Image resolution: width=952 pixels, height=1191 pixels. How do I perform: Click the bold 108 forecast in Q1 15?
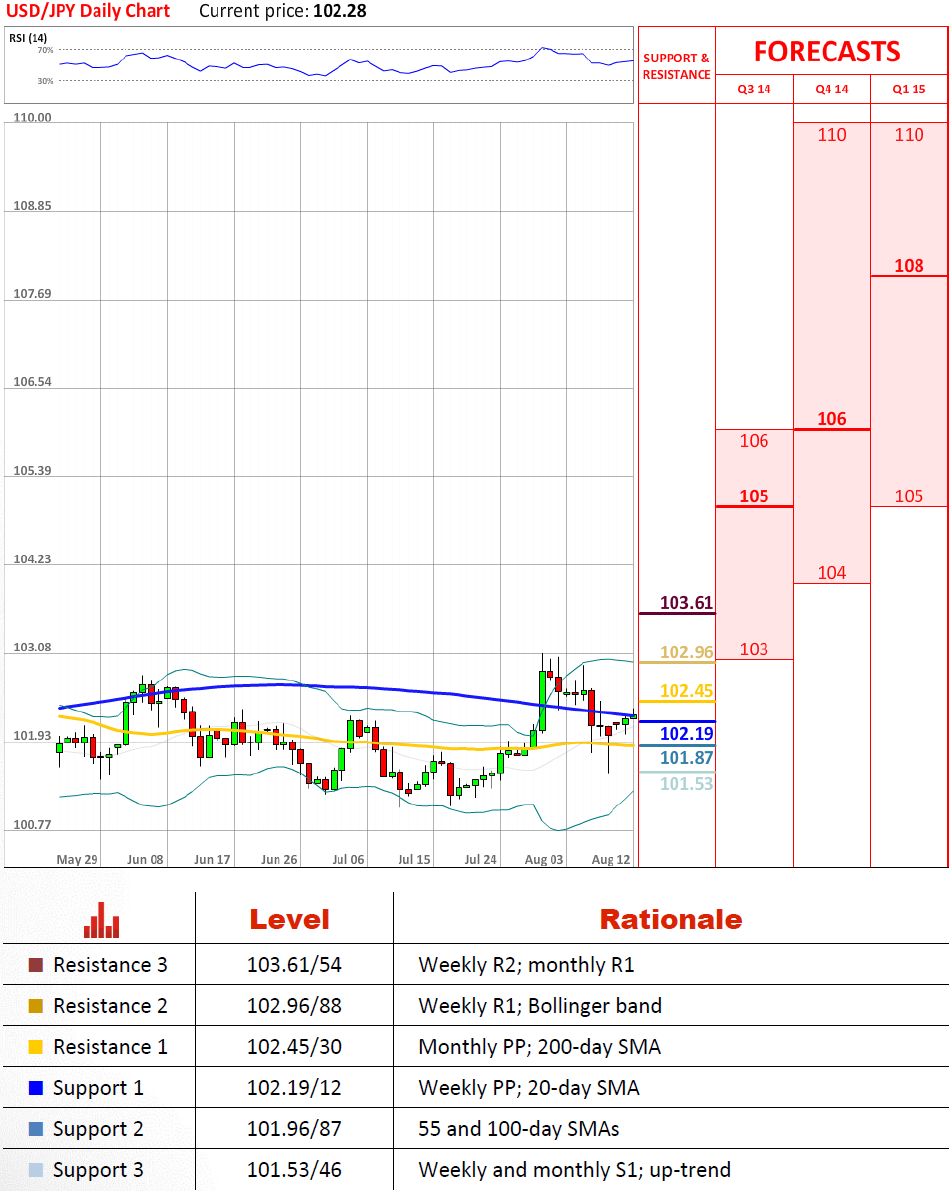(x=909, y=266)
